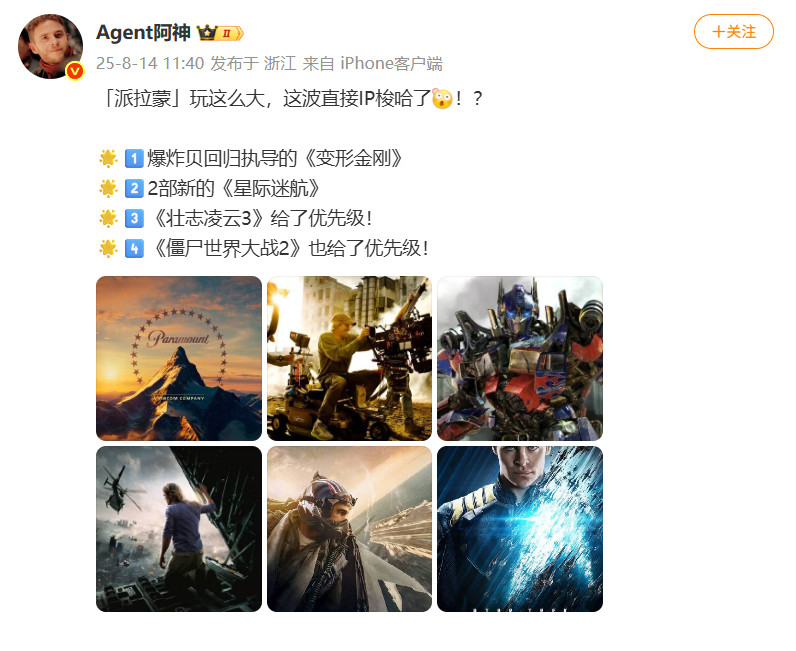View the Top Gun pilot helmet image
The image size is (796, 651).
349,529
